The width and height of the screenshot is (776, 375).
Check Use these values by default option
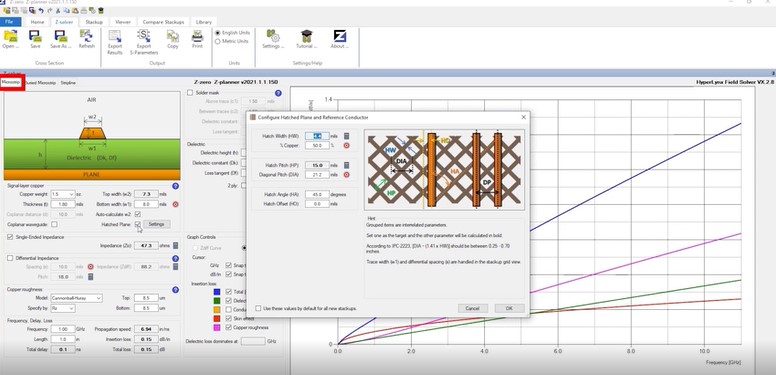click(258, 308)
